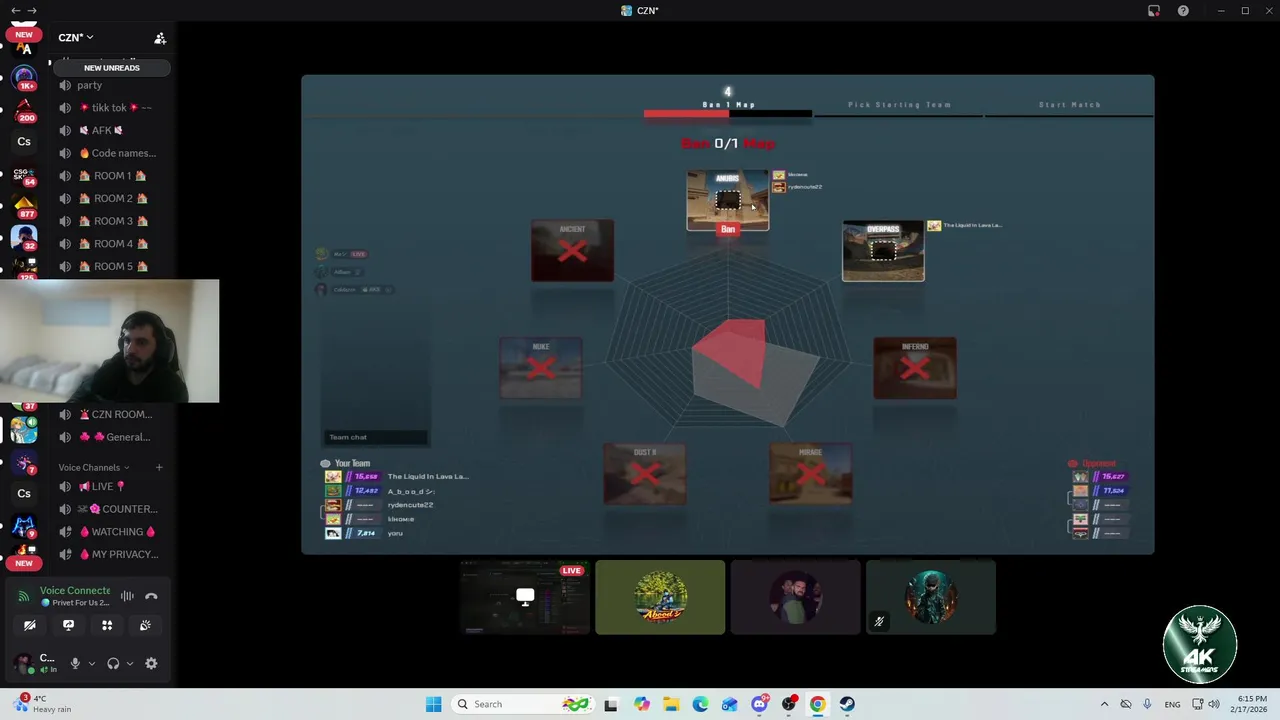Click the Ban button under the Anubis map
Viewport: 1280px width, 720px height.
pyautogui.click(x=728, y=229)
